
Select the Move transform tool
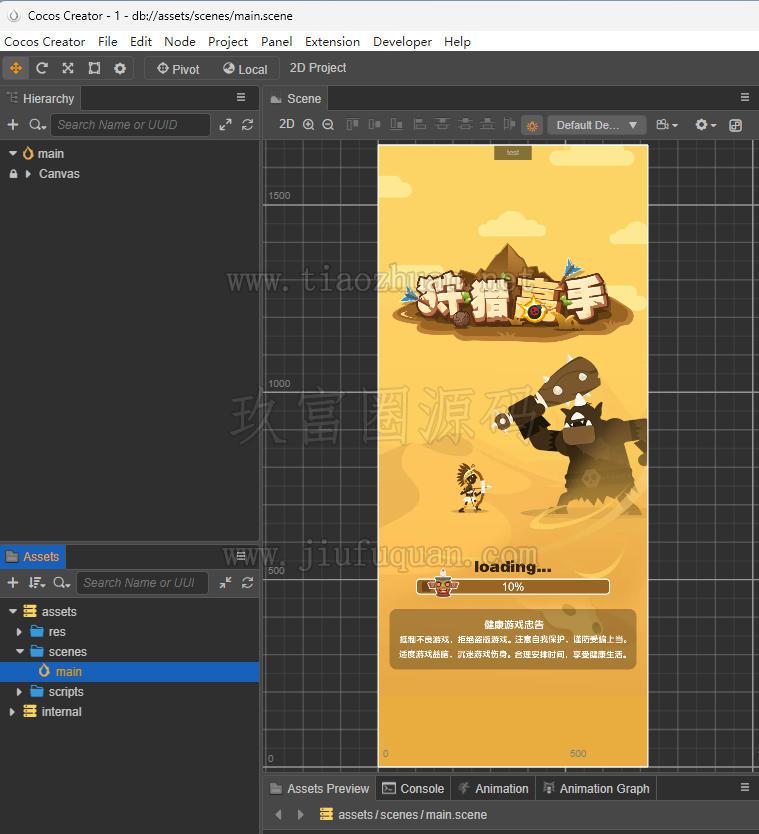tap(15, 68)
